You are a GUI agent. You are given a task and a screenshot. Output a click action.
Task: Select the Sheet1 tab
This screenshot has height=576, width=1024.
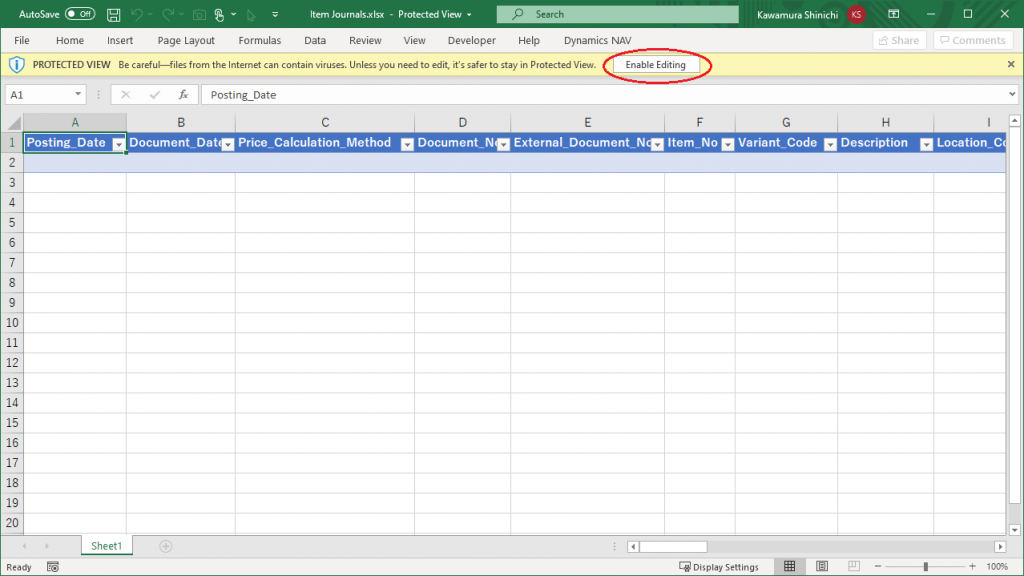coord(106,546)
